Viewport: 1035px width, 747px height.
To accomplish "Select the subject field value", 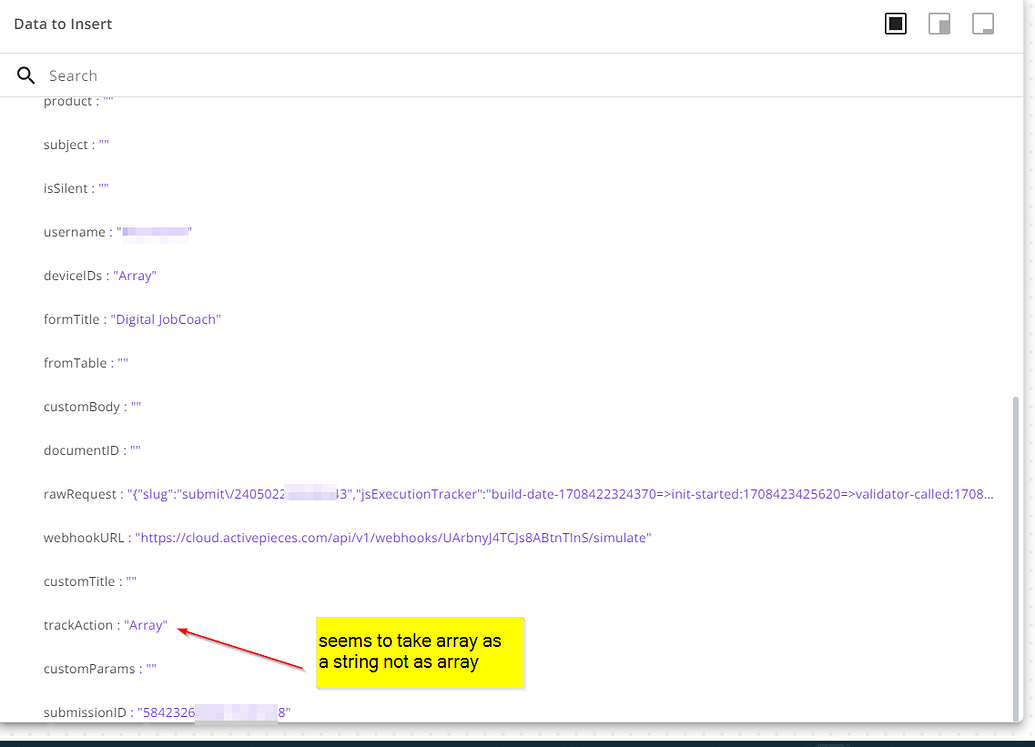I will 104,144.
